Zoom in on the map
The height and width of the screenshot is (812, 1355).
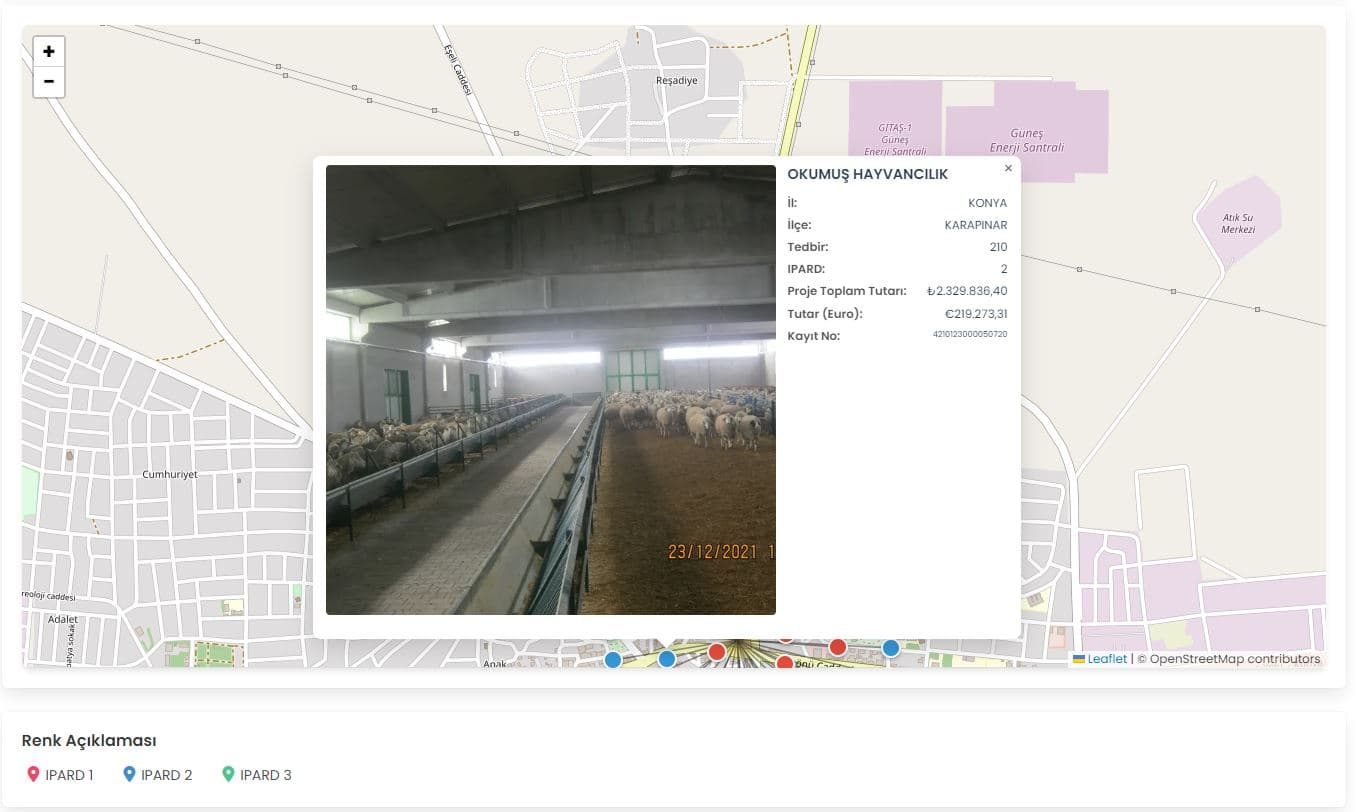coord(48,52)
